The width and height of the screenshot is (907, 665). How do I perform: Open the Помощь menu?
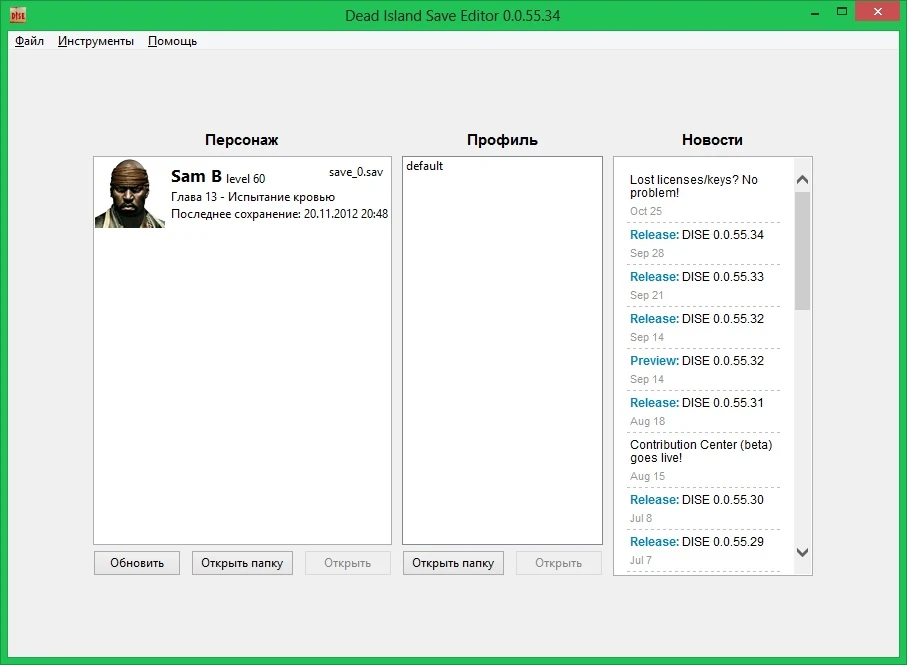pos(171,41)
